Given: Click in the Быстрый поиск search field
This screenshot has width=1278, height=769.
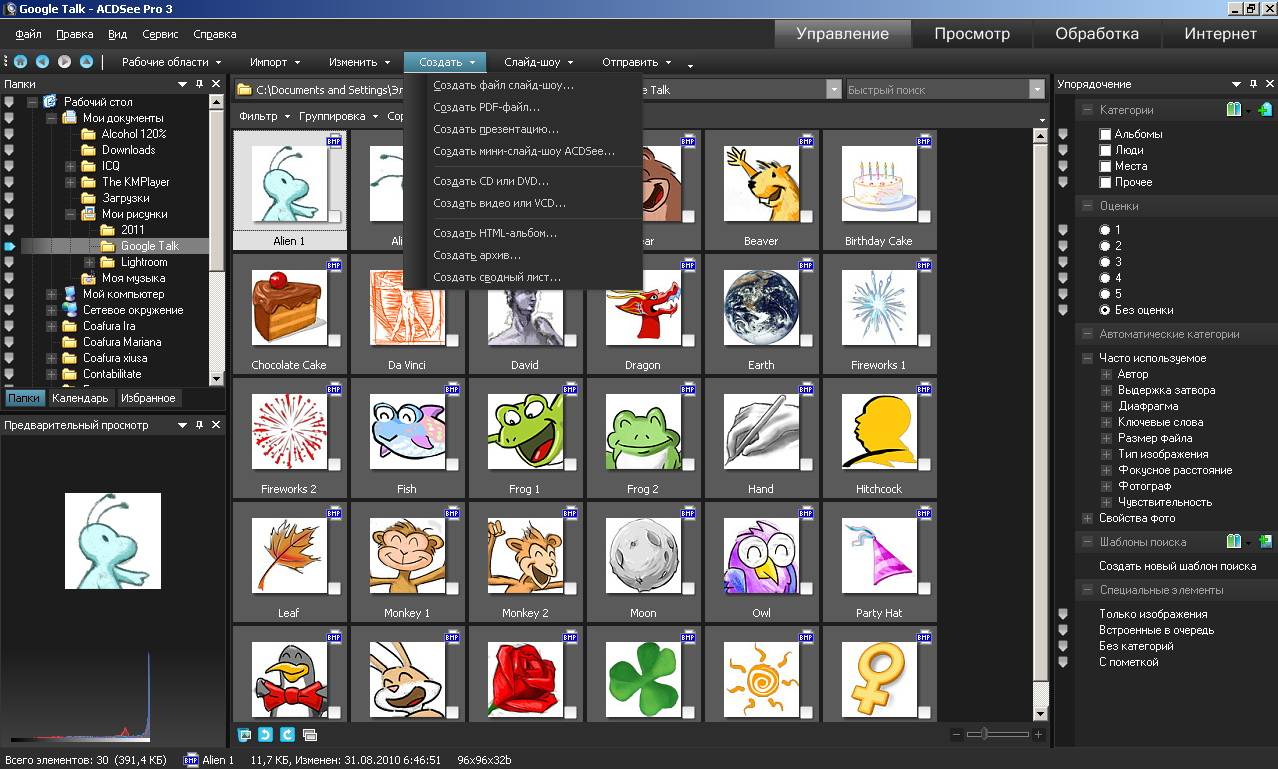Looking at the screenshot, I should click(937, 90).
